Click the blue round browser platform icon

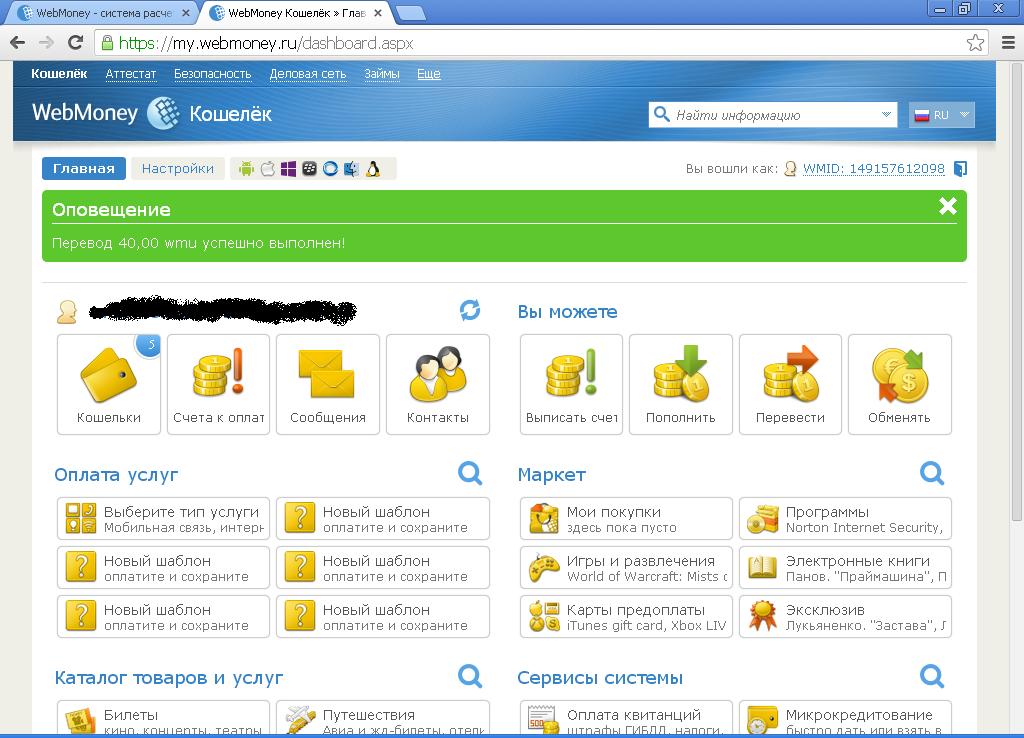tap(330, 169)
